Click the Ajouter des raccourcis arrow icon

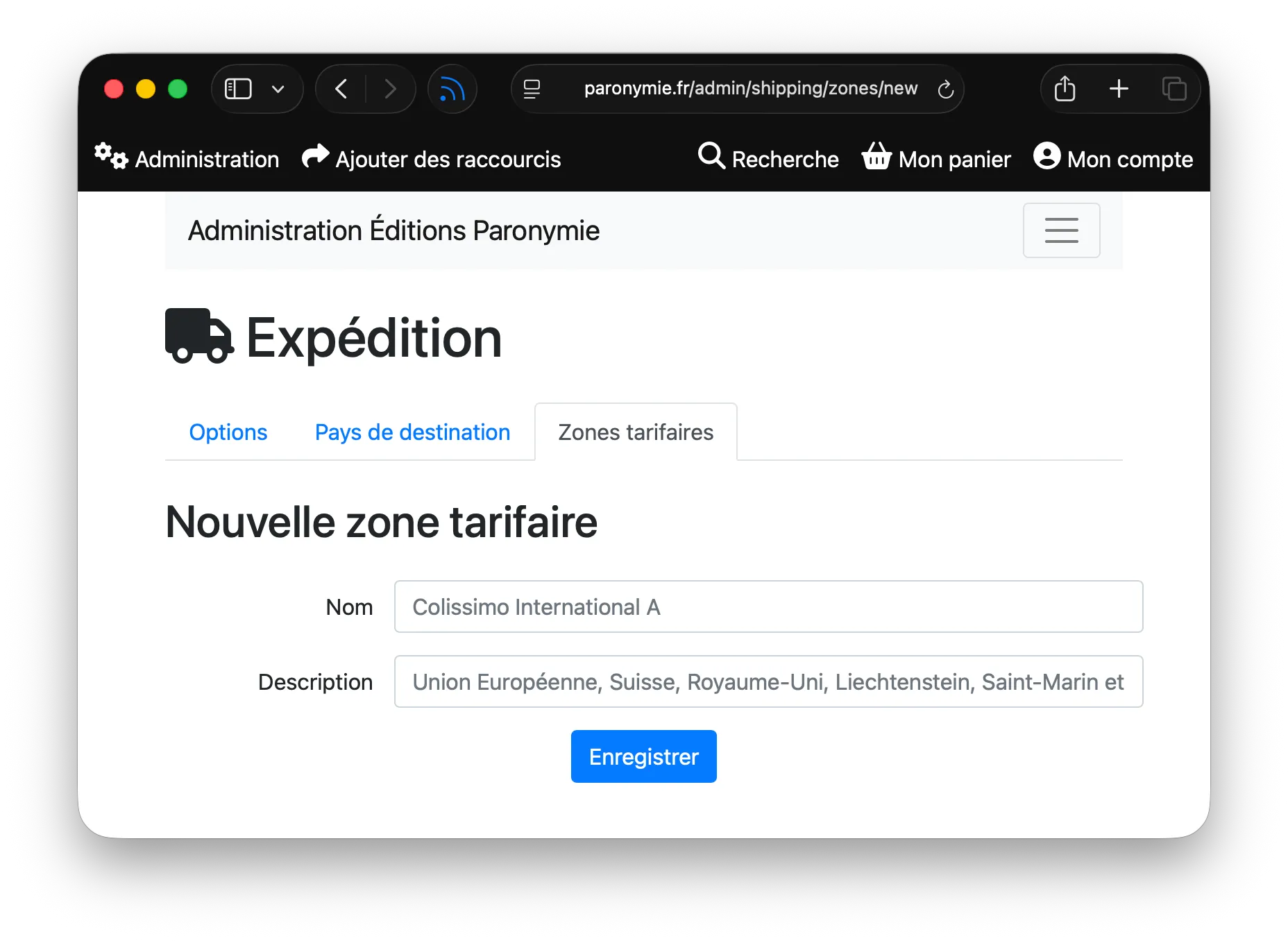coord(314,157)
